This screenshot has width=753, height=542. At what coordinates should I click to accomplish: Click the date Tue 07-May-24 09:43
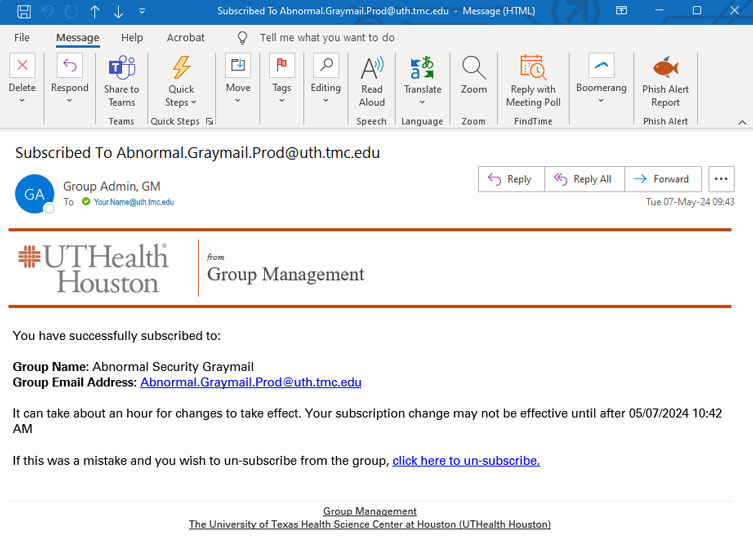coord(690,202)
